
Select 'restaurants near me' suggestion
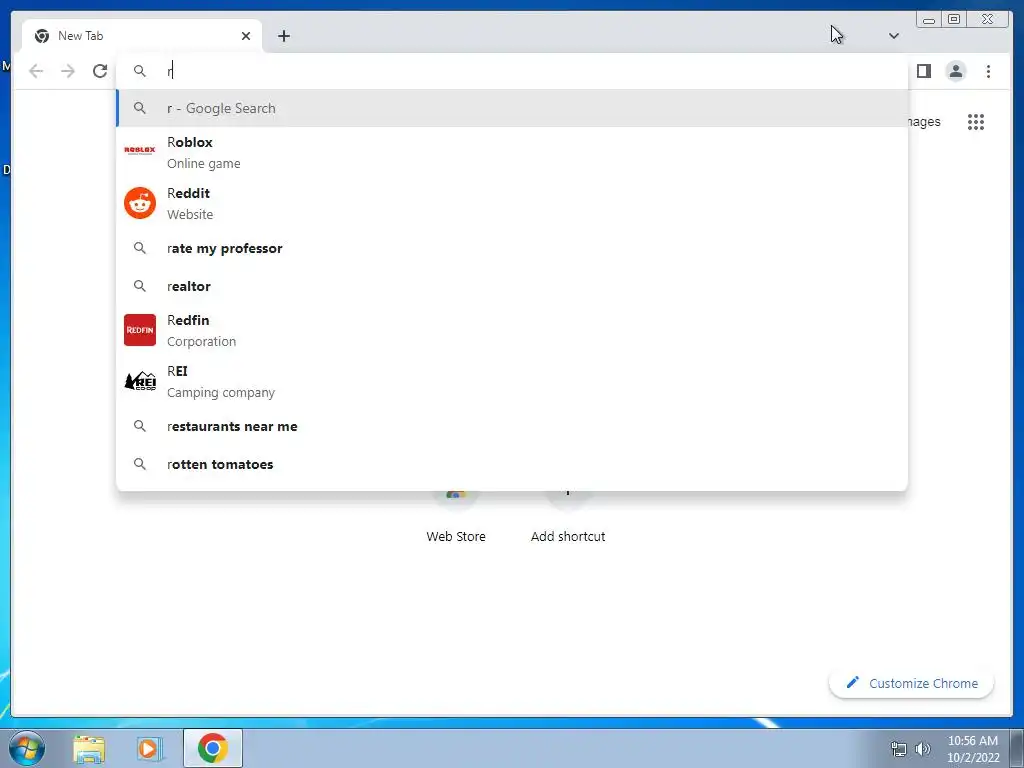[512, 426]
